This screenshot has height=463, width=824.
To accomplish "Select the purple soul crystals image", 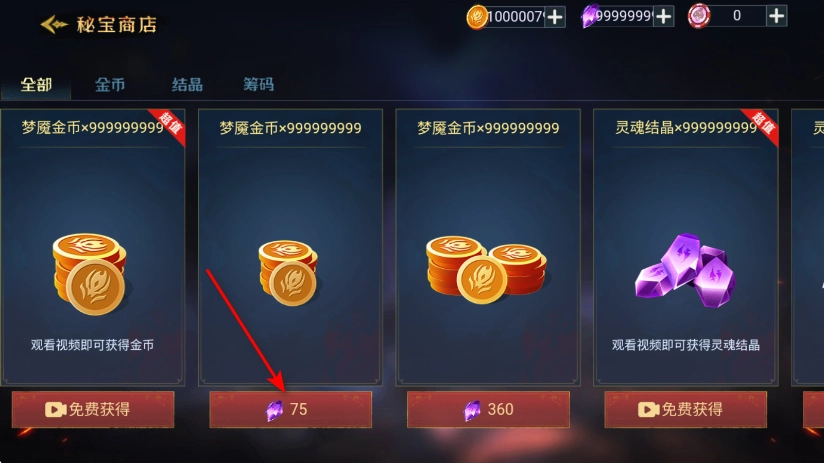I will (x=685, y=271).
